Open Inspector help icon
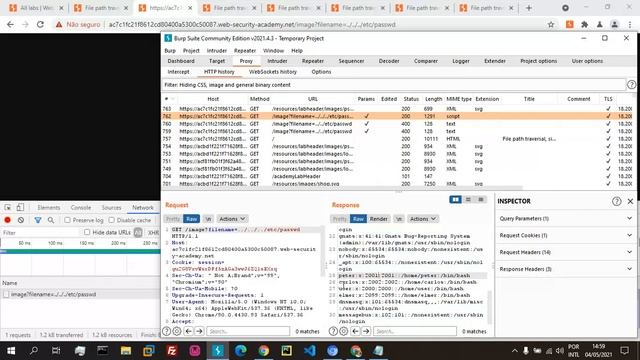 pyautogui.click(x=616, y=201)
